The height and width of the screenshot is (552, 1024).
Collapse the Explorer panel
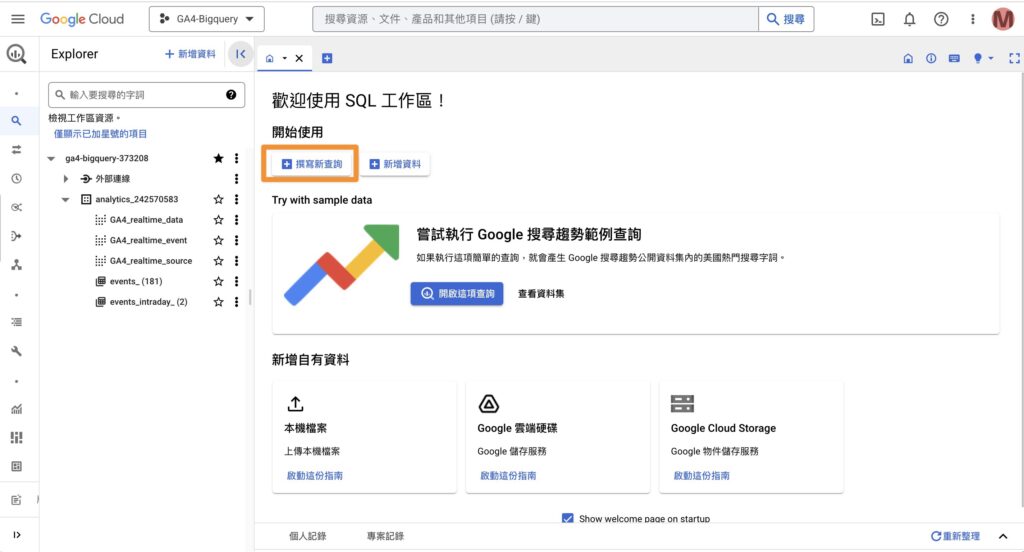pos(240,54)
